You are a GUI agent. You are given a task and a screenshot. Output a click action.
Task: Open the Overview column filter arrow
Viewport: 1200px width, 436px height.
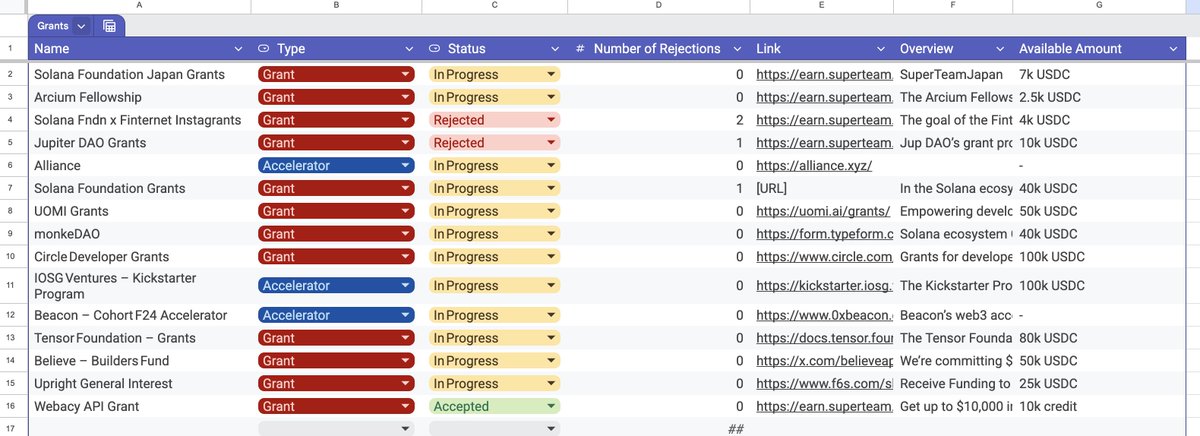pos(999,49)
